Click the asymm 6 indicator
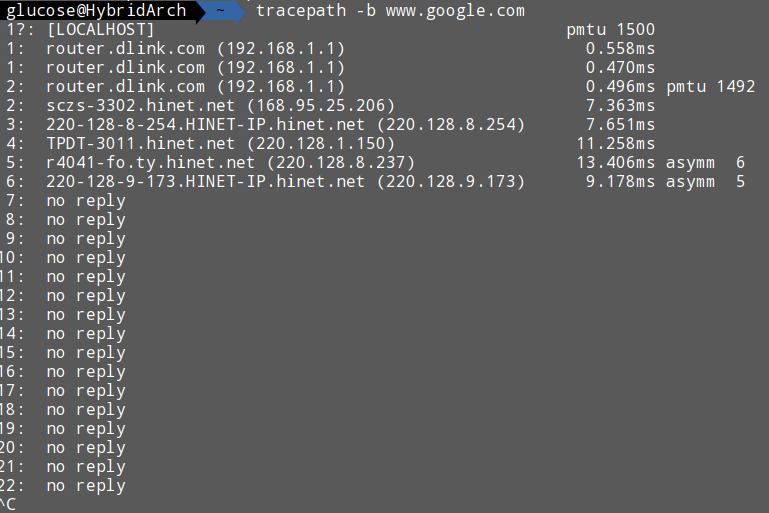The image size is (769, 513). (x=705, y=163)
